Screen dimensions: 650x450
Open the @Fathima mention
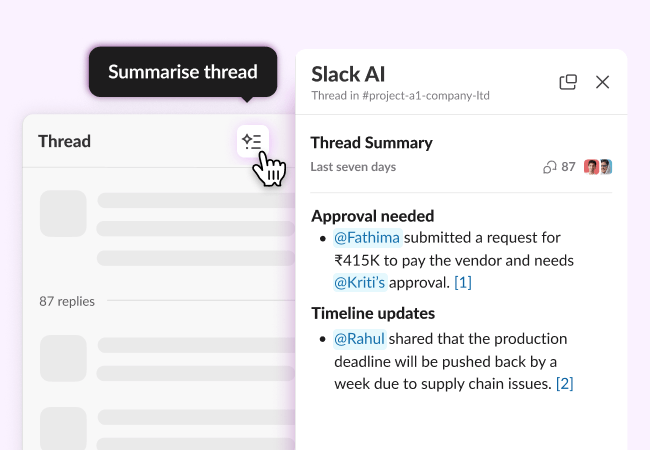point(367,238)
